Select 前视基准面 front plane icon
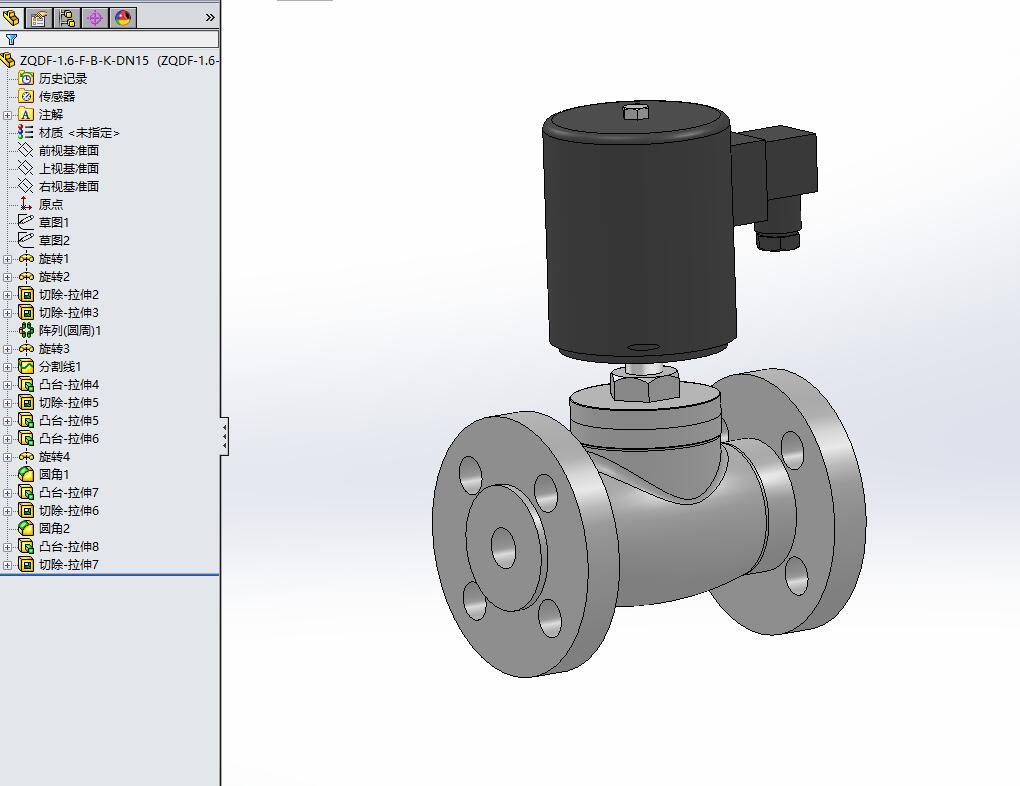The height and width of the screenshot is (786, 1020). 25,150
